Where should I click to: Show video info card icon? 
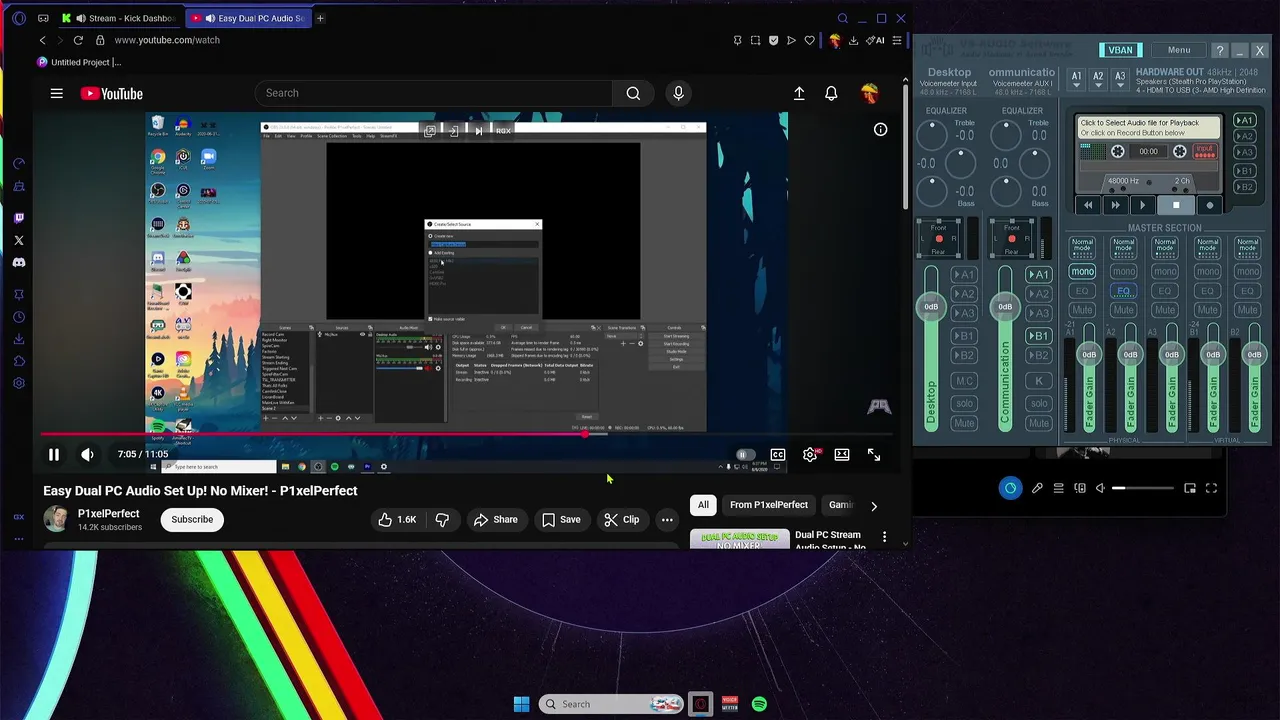coord(880,129)
